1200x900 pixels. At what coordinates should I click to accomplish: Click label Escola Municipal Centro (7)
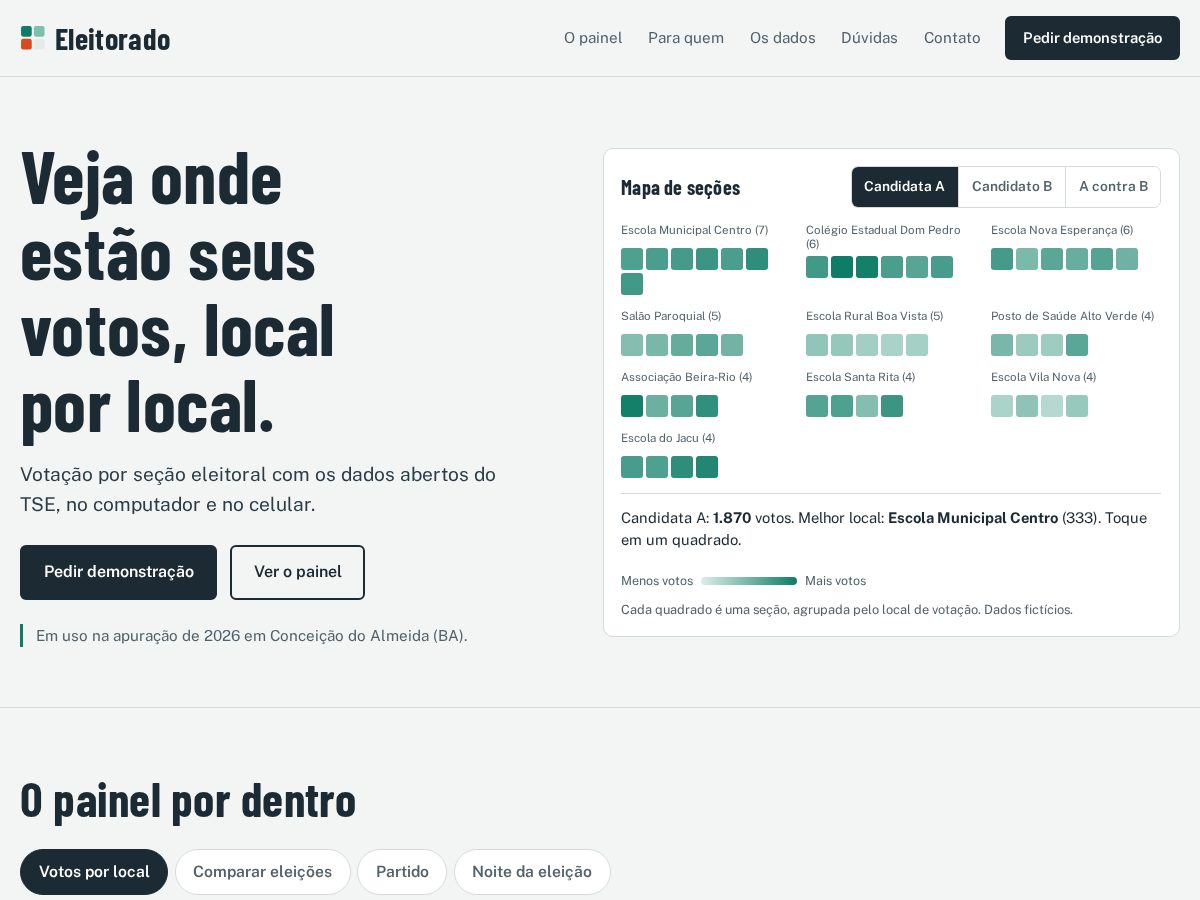pyautogui.click(x=694, y=230)
